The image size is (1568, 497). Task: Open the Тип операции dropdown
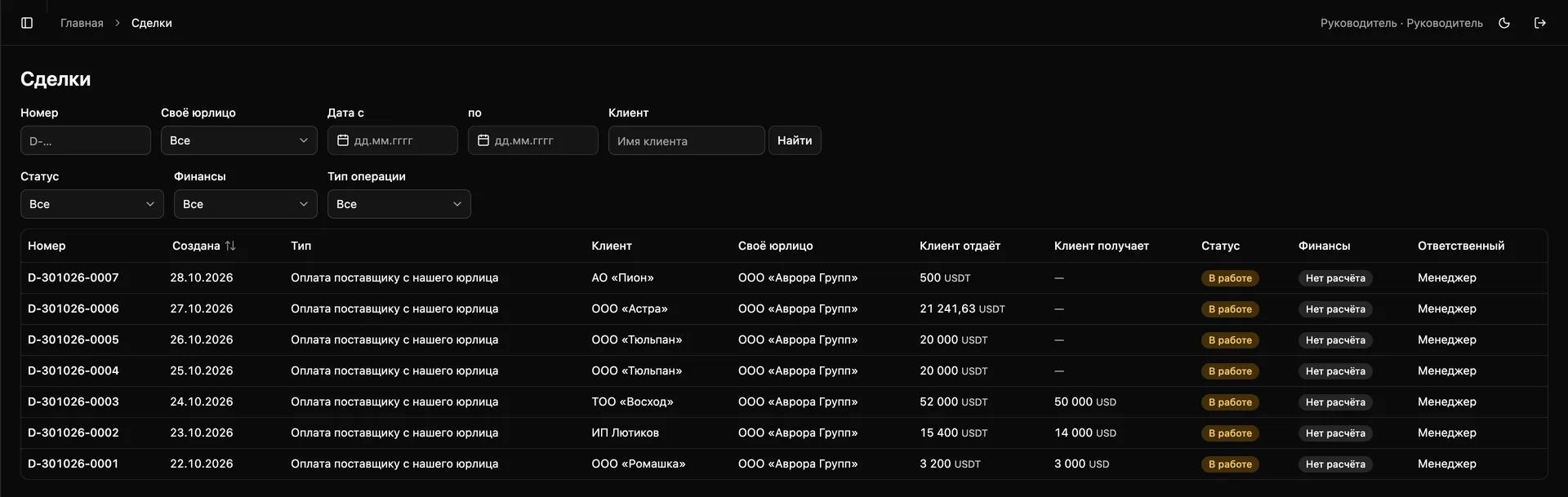coord(399,204)
